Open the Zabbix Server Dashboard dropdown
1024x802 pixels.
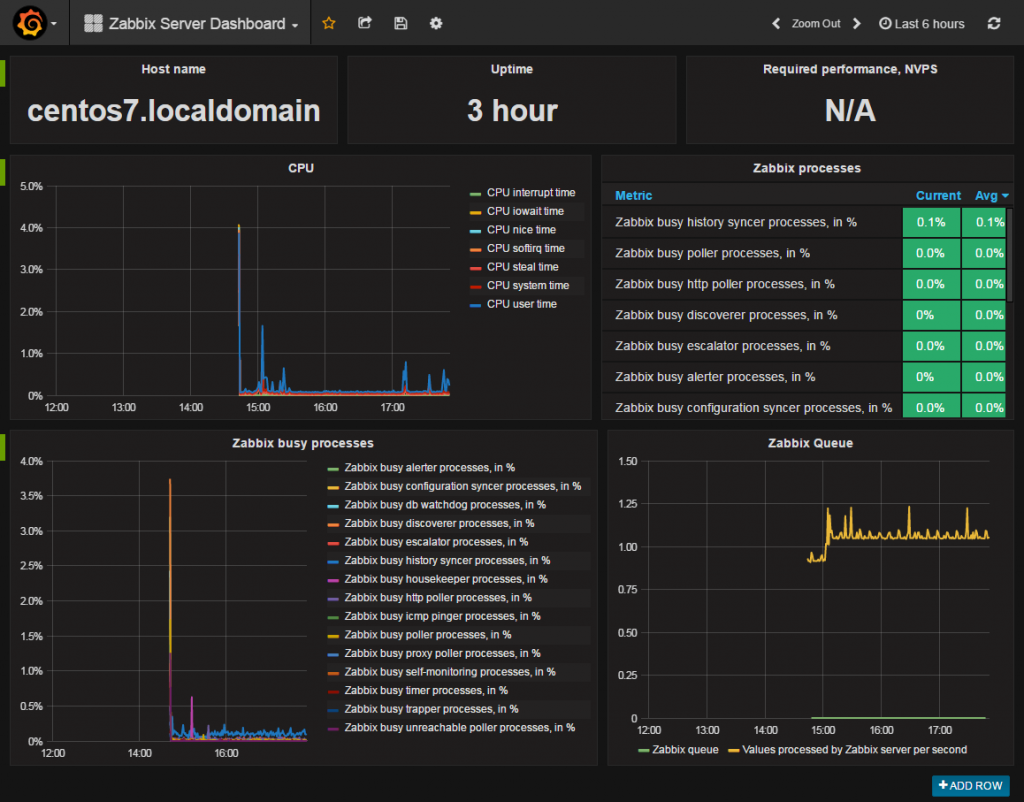[x=195, y=22]
